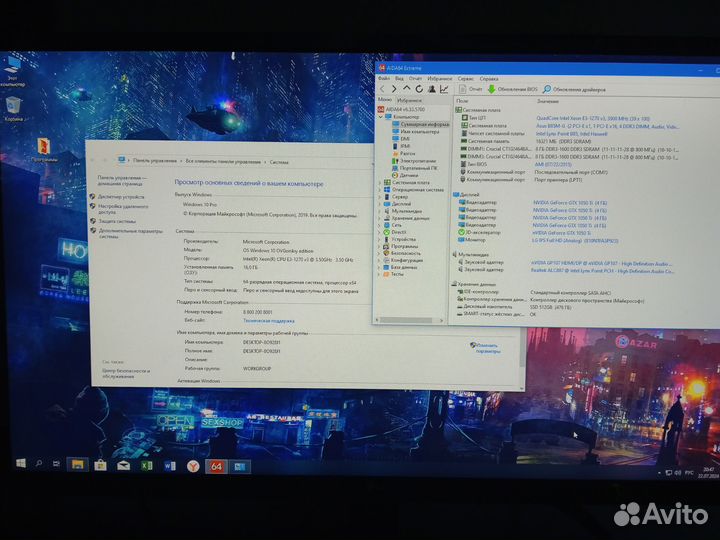Image resolution: width=720 pixels, height=540 pixels.
Task: Select Портативный ПК tree item
Action: [x=415, y=168]
